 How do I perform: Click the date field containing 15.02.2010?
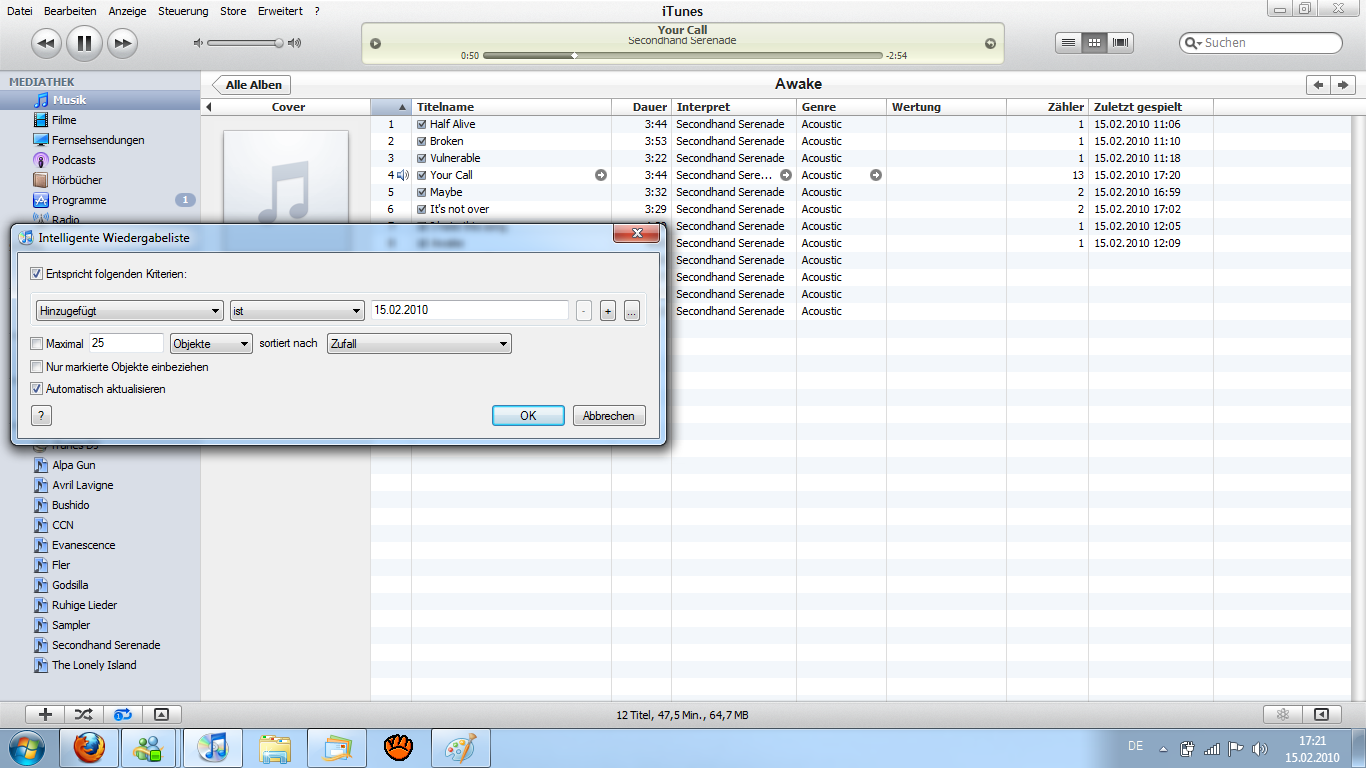coord(469,311)
